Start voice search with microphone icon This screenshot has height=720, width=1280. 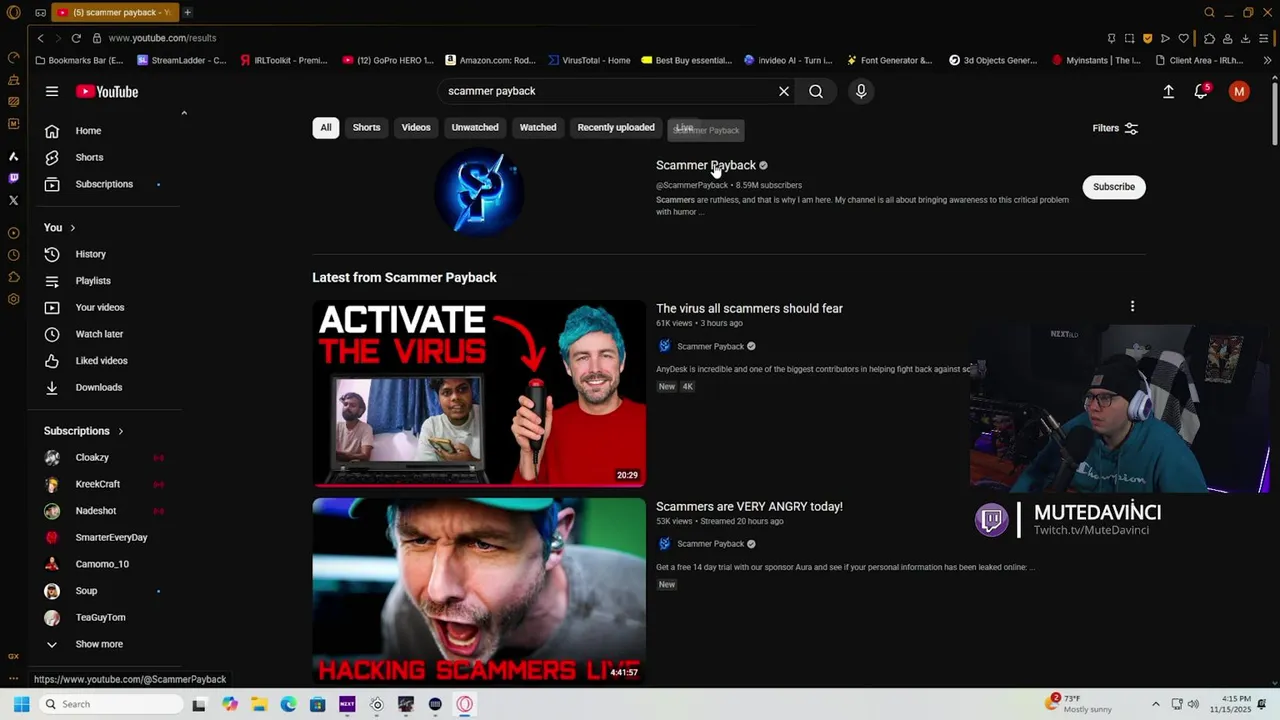tap(861, 91)
